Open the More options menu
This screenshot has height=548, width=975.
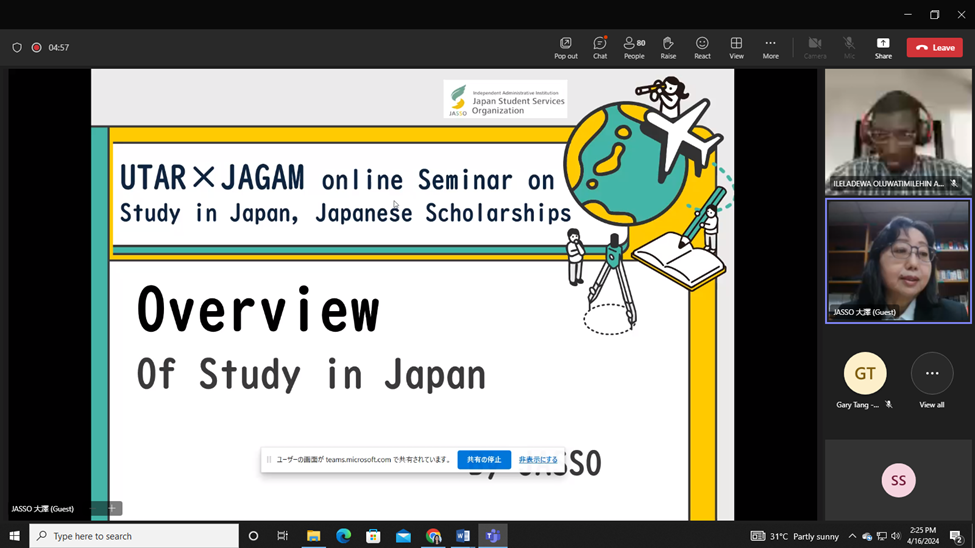(770, 48)
